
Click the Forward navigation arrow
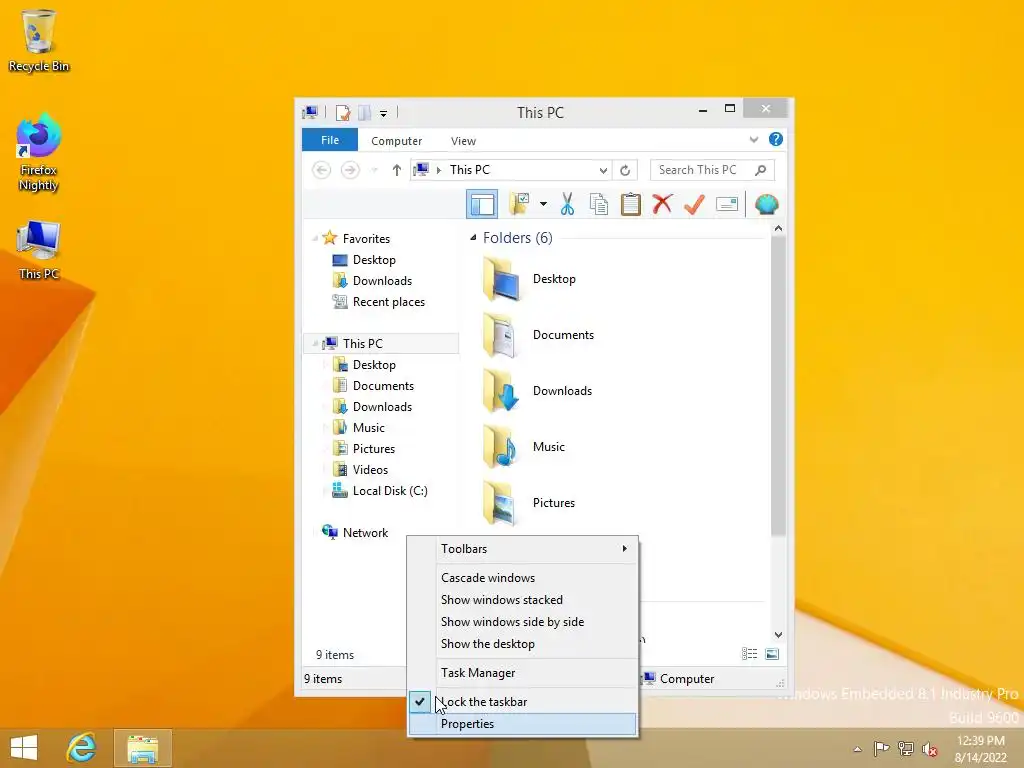[x=350, y=170]
